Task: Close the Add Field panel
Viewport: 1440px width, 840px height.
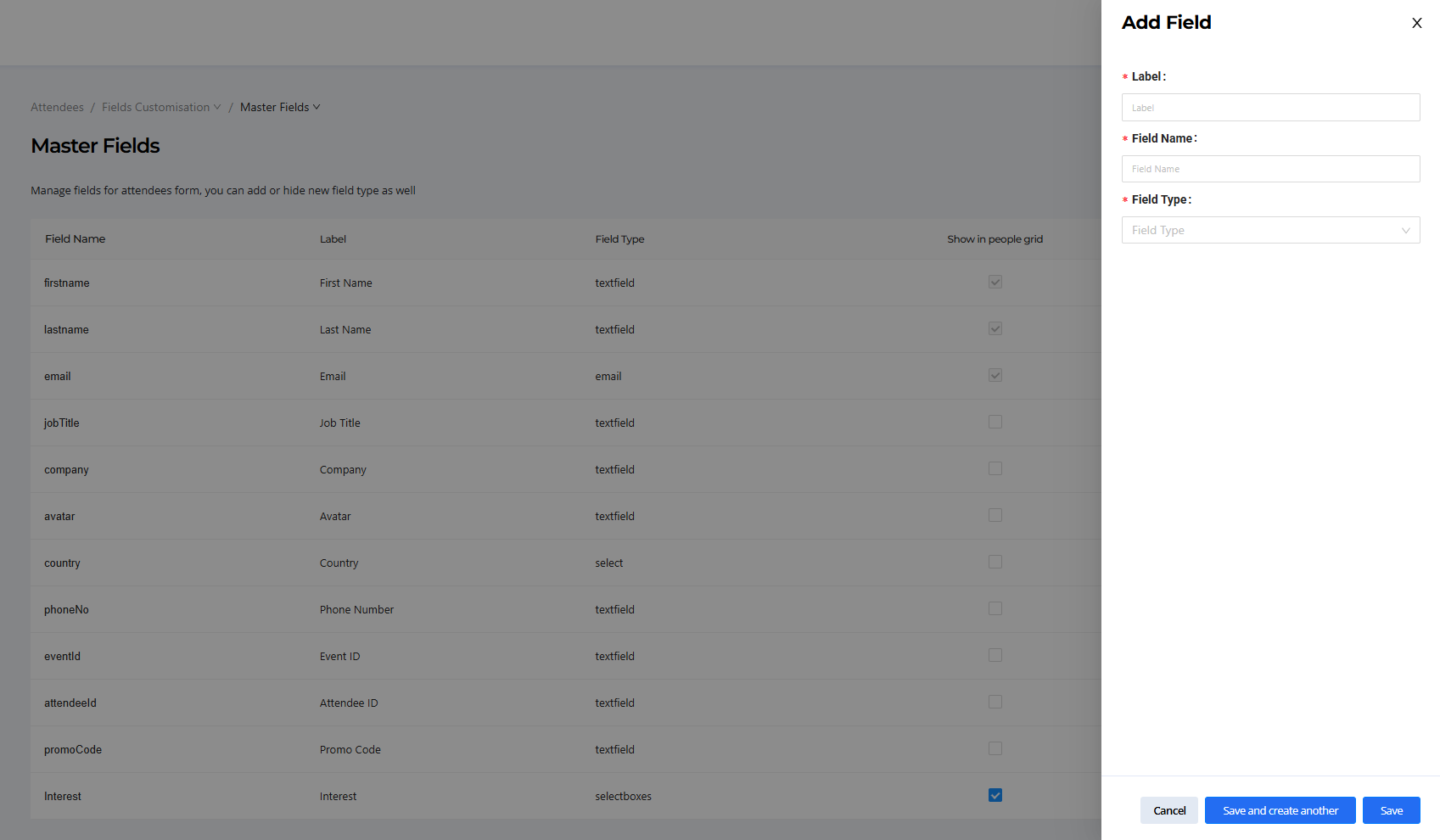Action: click(x=1416, y=23)
